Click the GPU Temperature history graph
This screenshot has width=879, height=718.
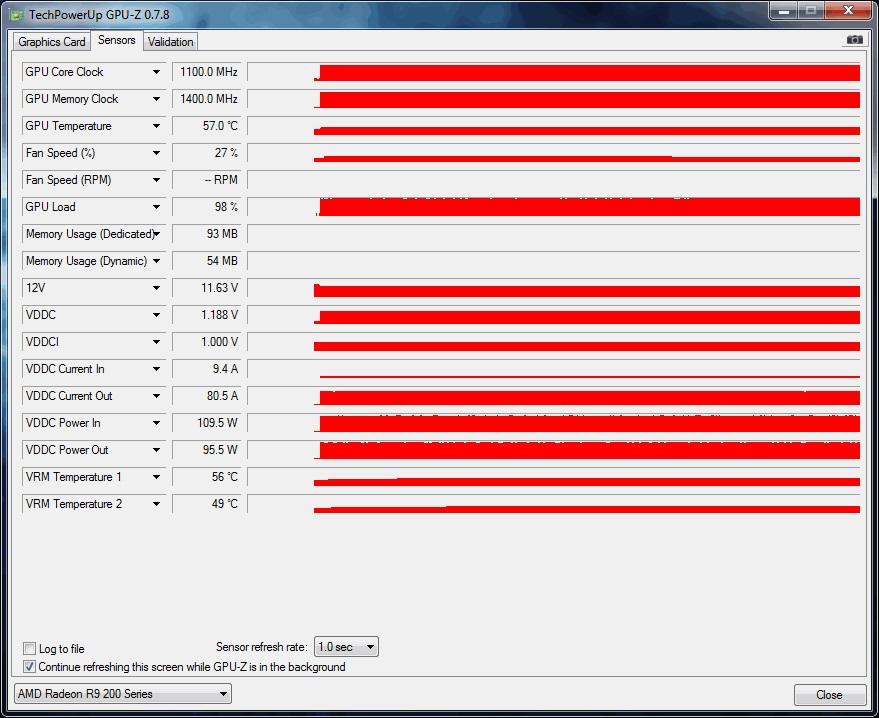[554, 126]
